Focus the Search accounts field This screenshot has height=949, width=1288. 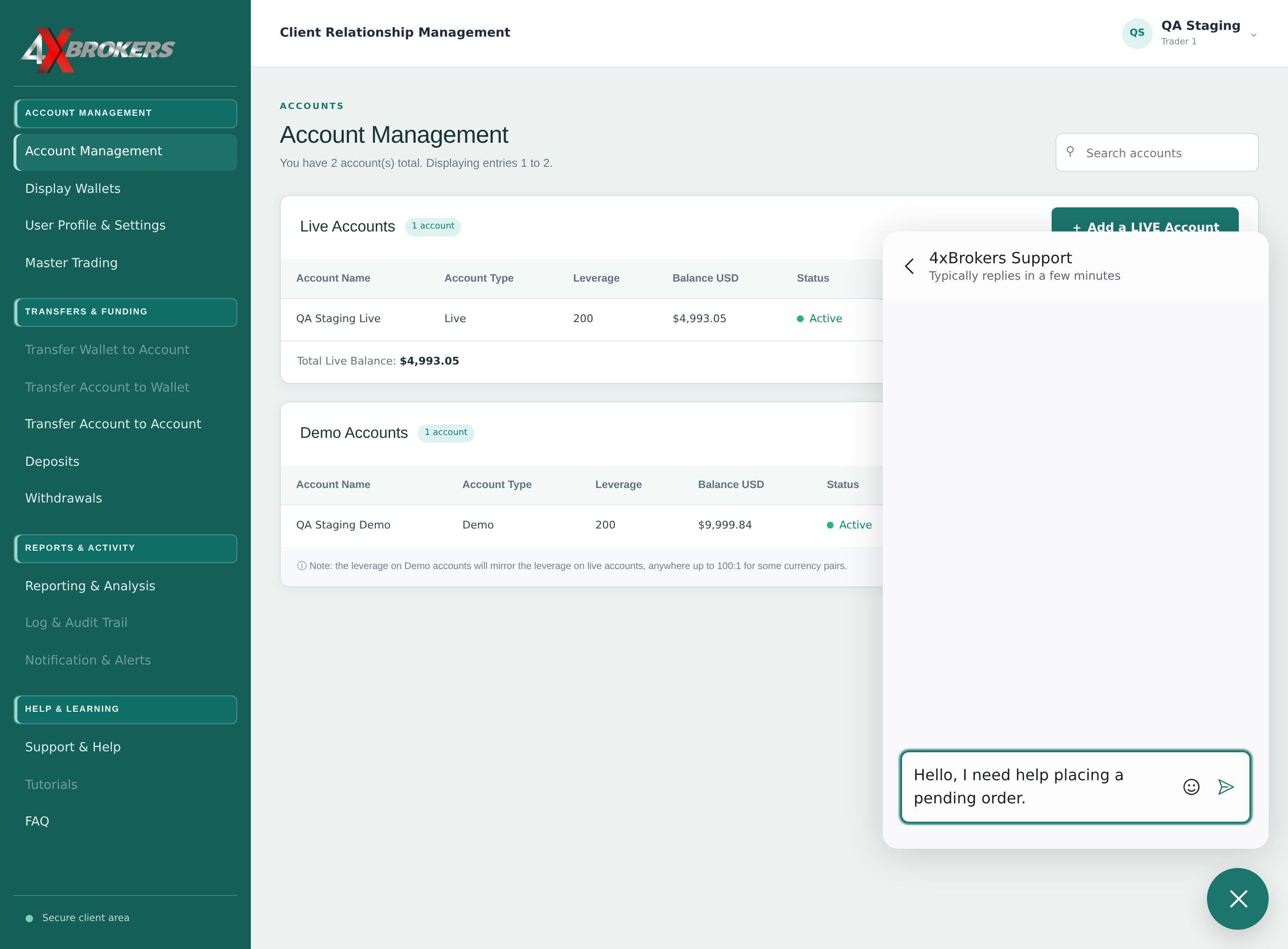click(1157, 152)
